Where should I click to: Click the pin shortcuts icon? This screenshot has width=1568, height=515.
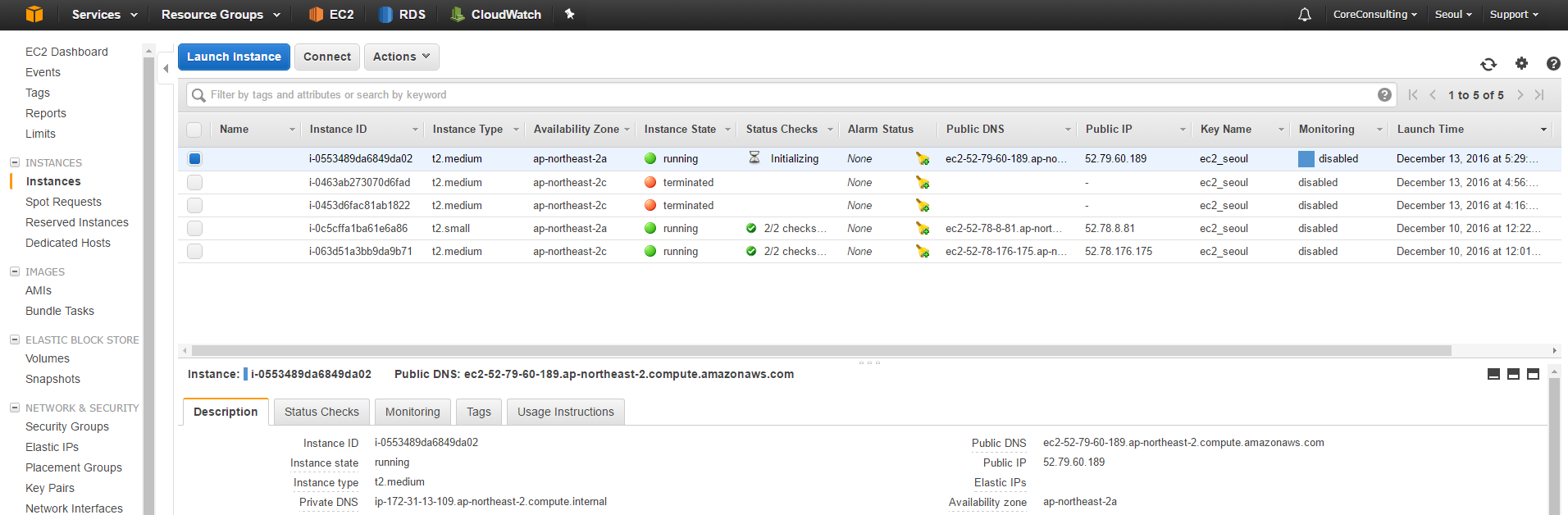pyautogui.click(x=570, y=14)
